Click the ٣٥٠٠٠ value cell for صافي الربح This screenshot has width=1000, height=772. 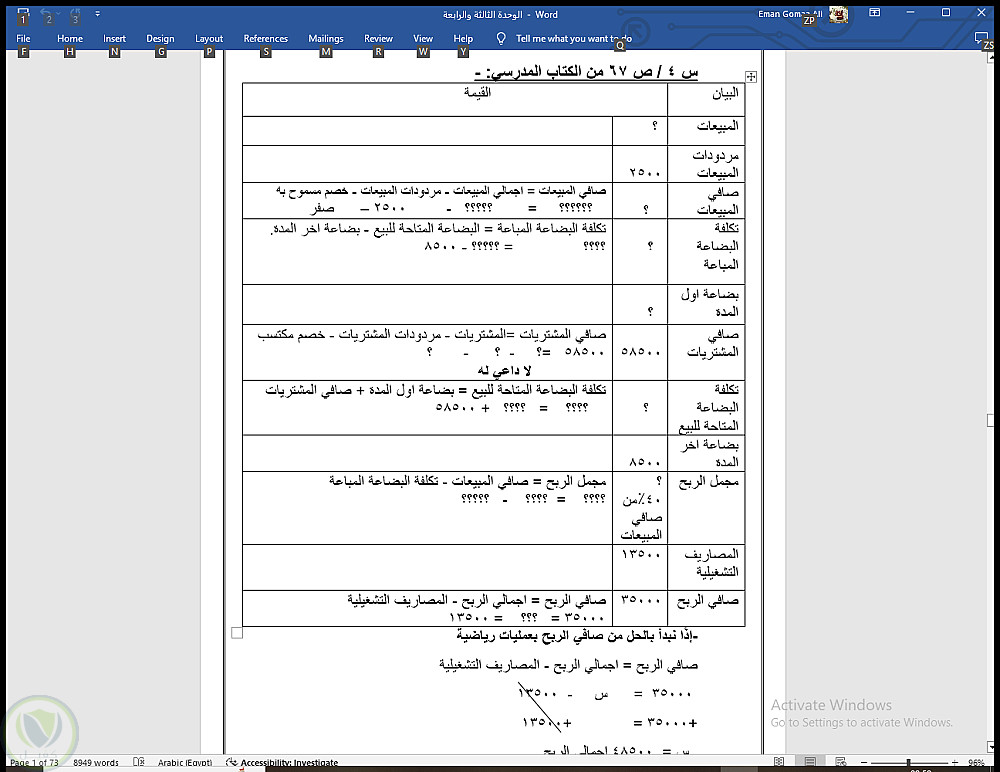click(640, 608)
